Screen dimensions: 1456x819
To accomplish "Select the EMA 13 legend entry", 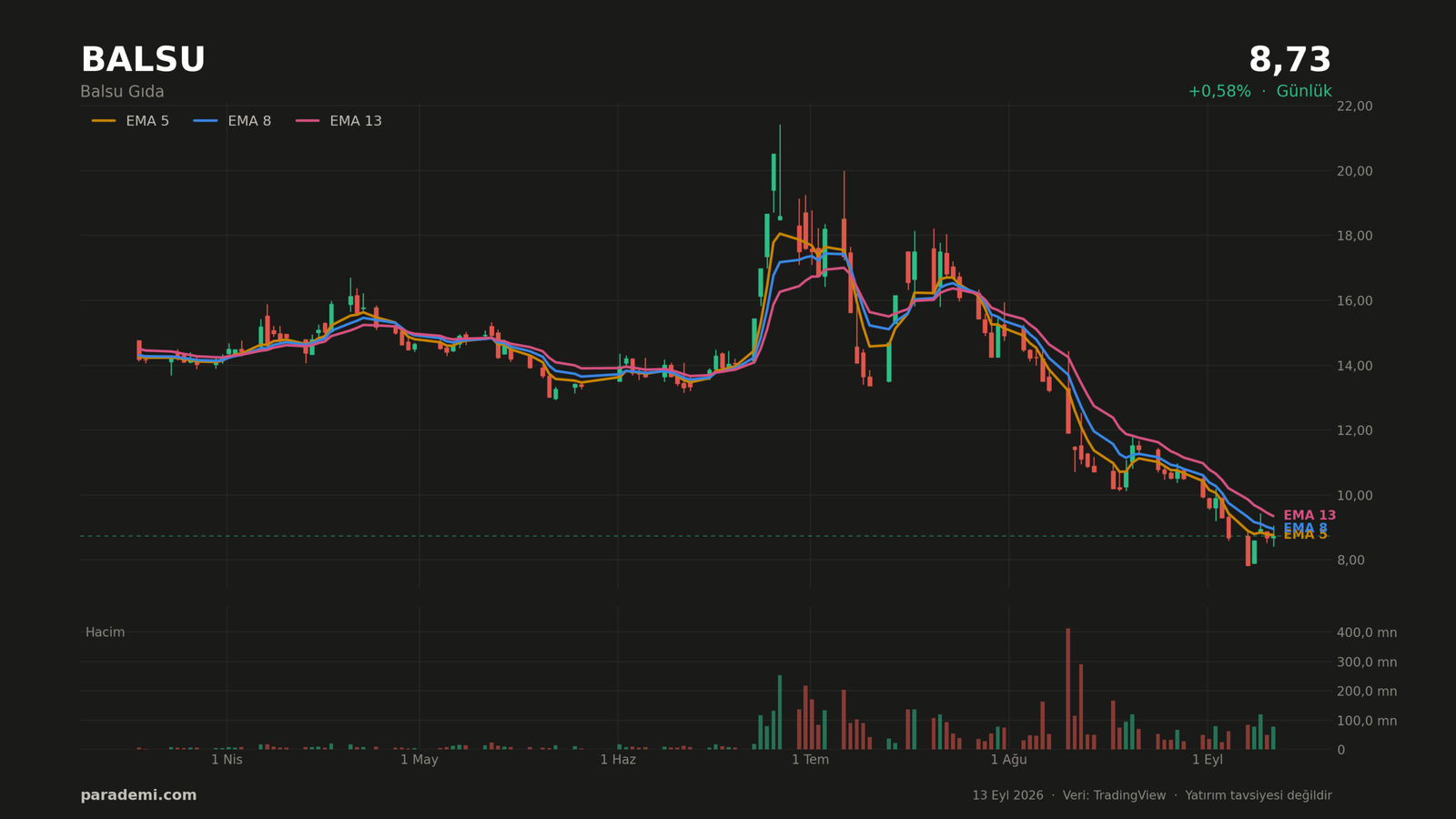I will (339, 121).
